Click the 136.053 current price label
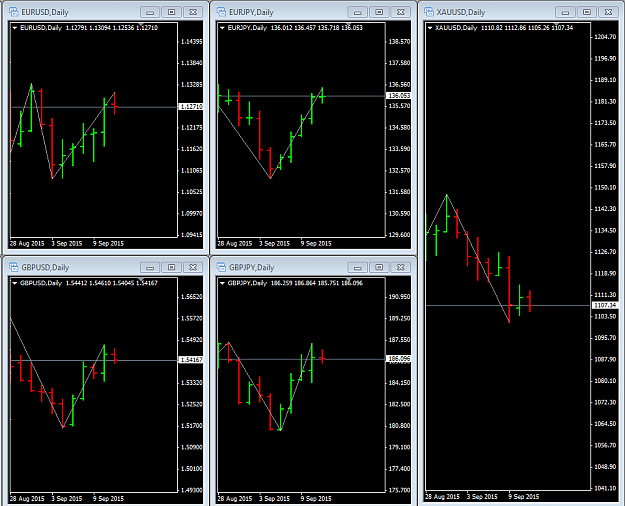The width and height of the screenshot is (625, 506). click(x=399, y=96)
